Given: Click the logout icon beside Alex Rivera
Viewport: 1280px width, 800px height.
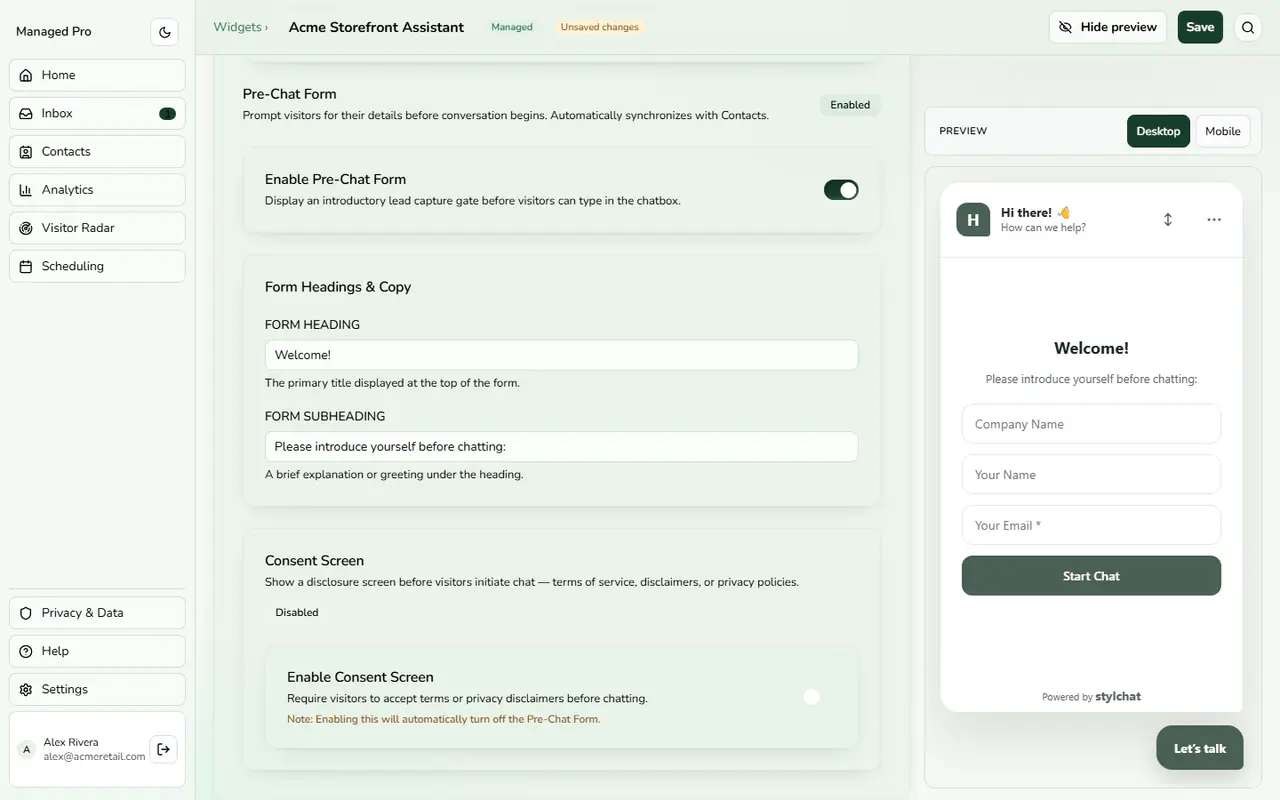Looking at the screenshot, I should 164,749.
